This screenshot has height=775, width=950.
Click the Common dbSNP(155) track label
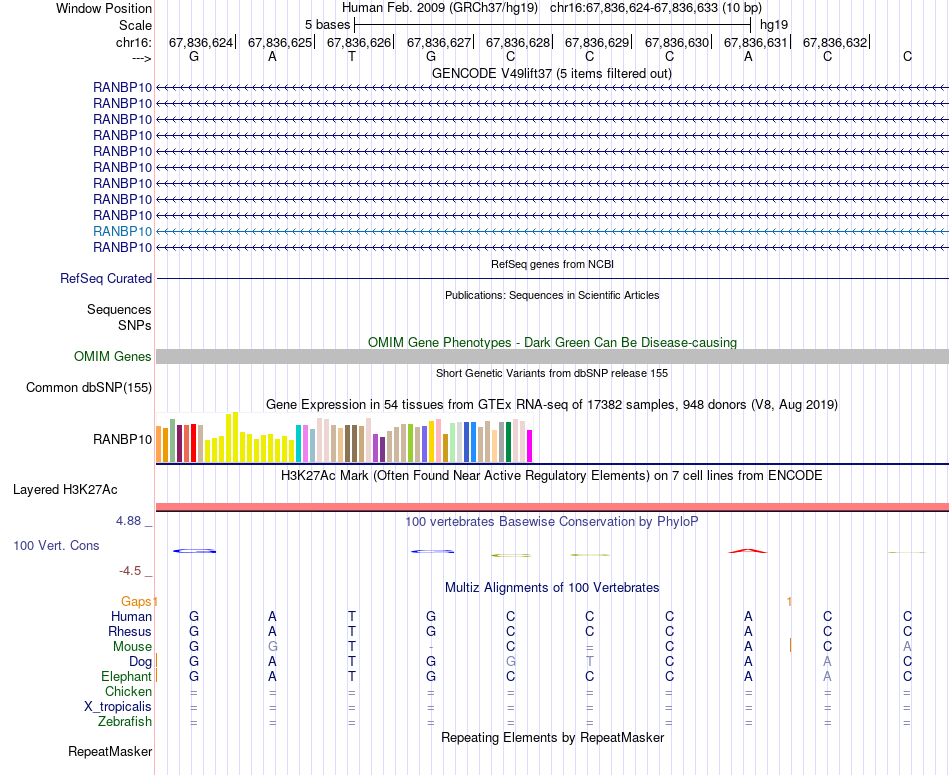point(89,387)
